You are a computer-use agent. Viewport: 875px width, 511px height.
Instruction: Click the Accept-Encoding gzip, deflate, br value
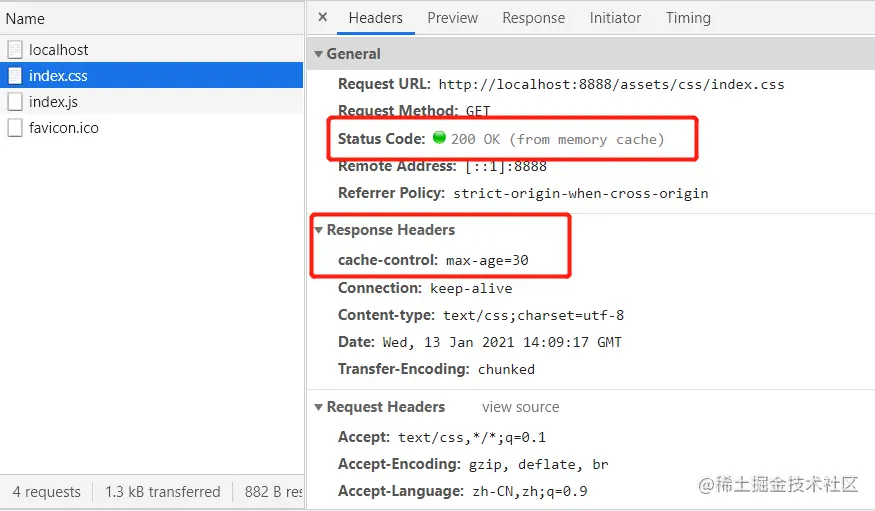(x=539, y=464)
